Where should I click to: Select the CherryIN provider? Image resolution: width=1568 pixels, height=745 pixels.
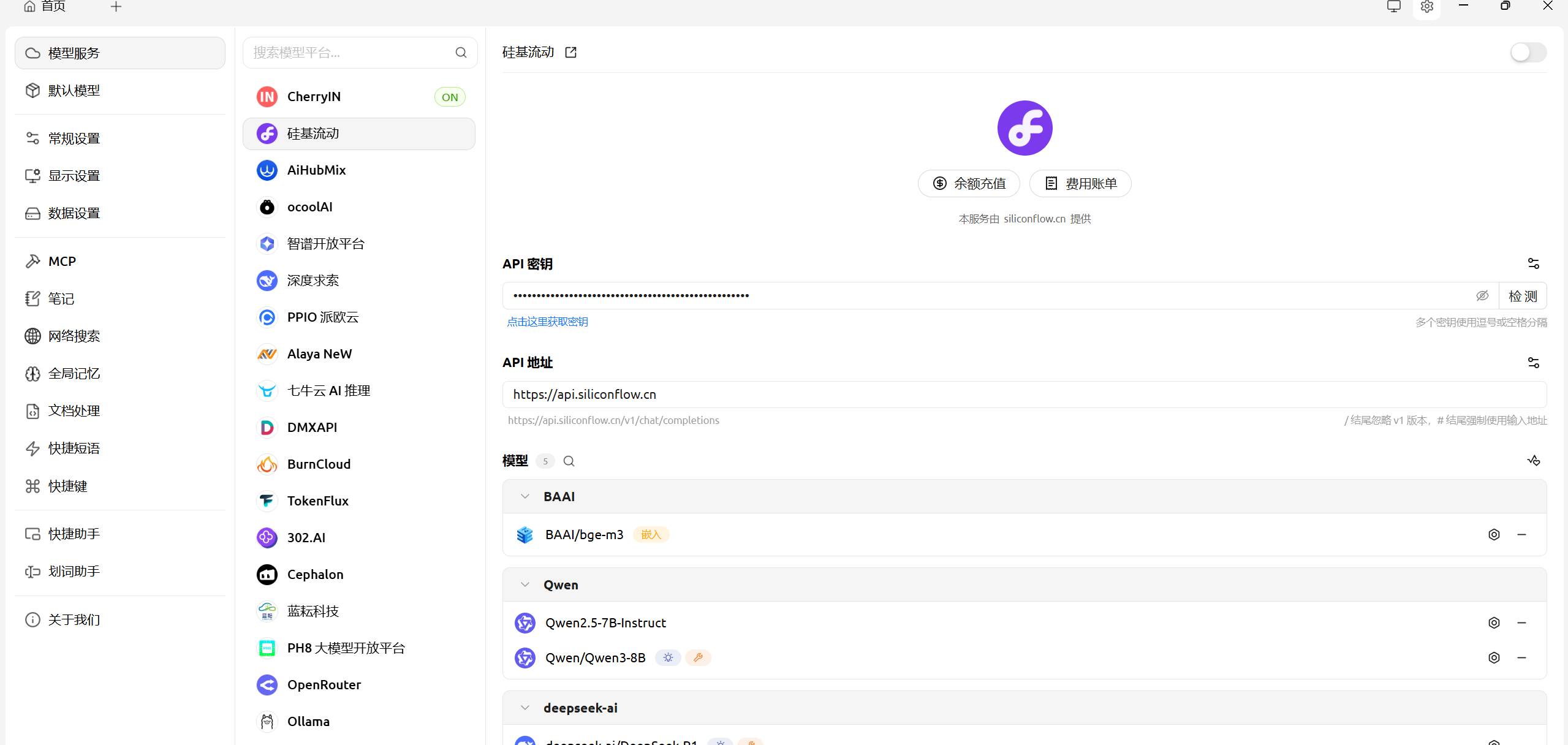(x=359, y=97)
